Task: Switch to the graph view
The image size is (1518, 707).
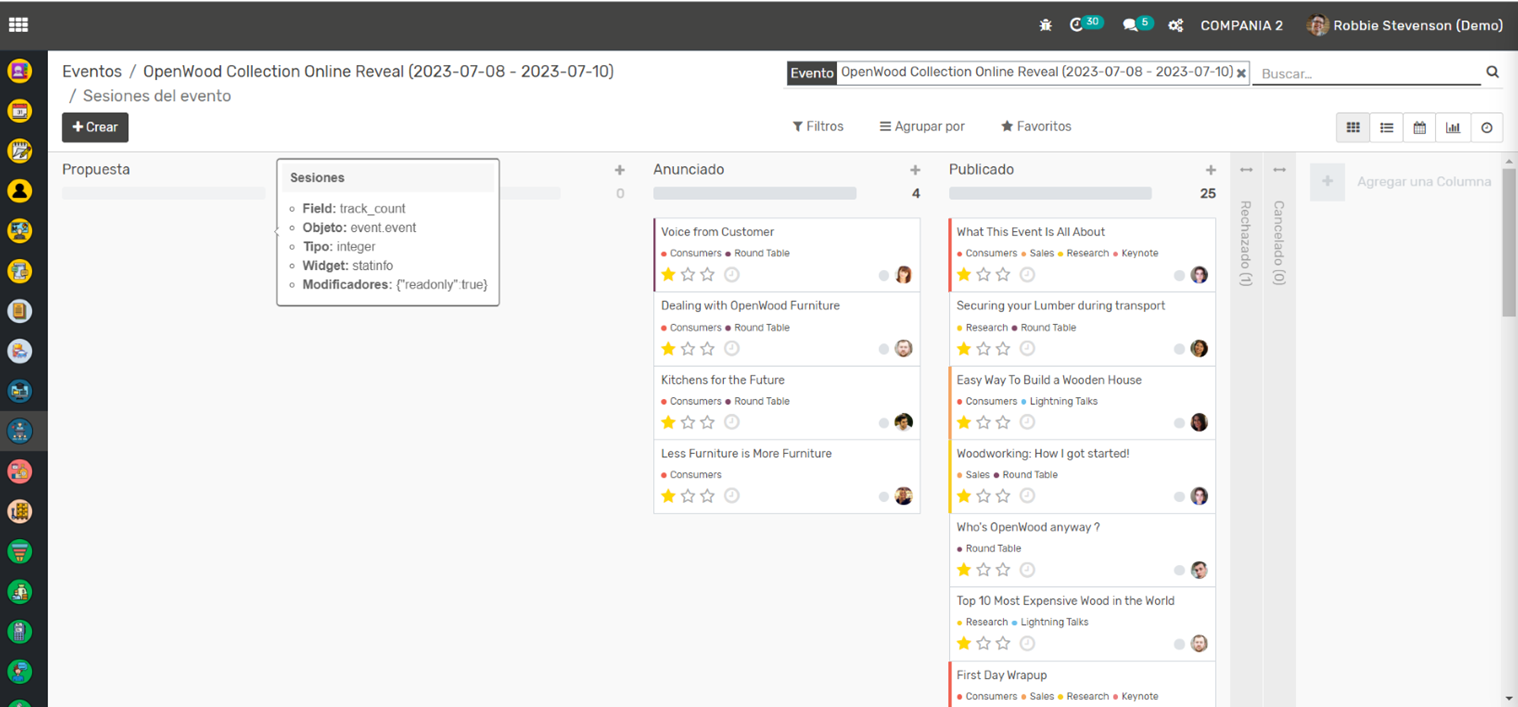Action: (x=1452, y=127)
